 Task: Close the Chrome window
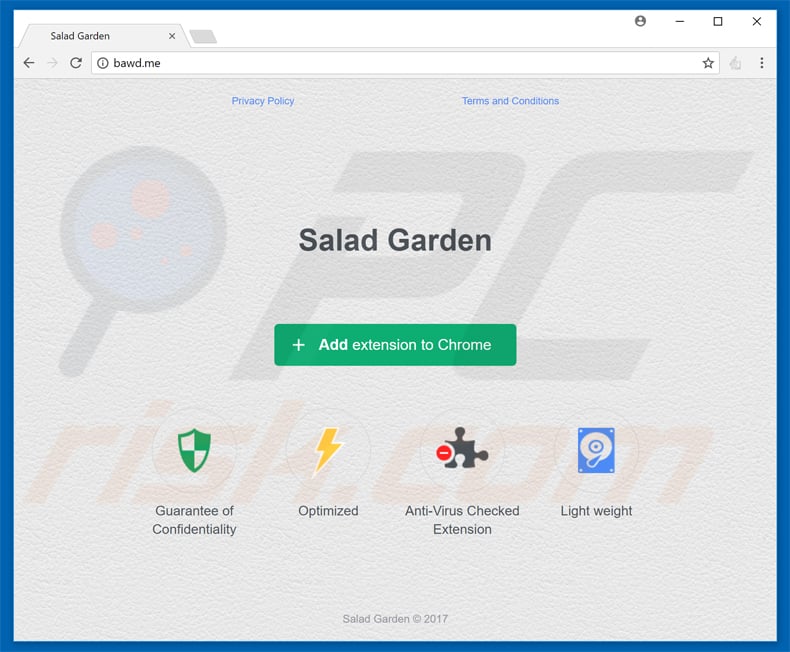(757, 21)
